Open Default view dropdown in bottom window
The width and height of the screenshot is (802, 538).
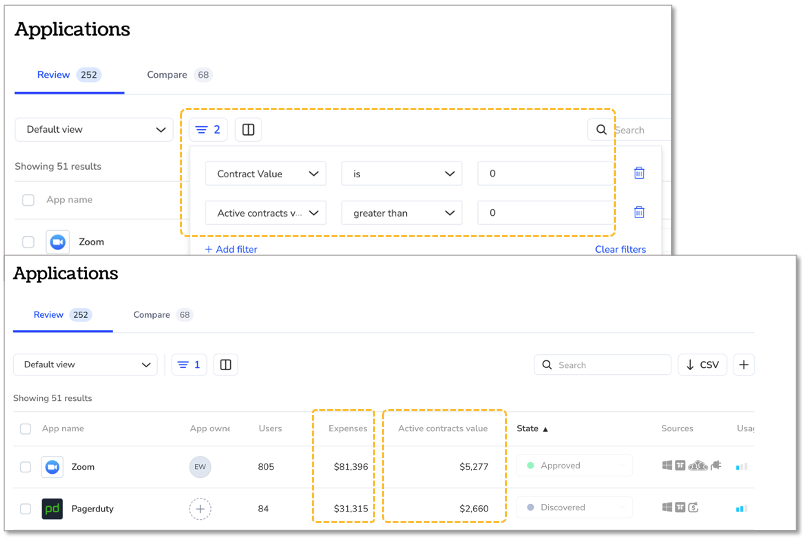(85, 365)
